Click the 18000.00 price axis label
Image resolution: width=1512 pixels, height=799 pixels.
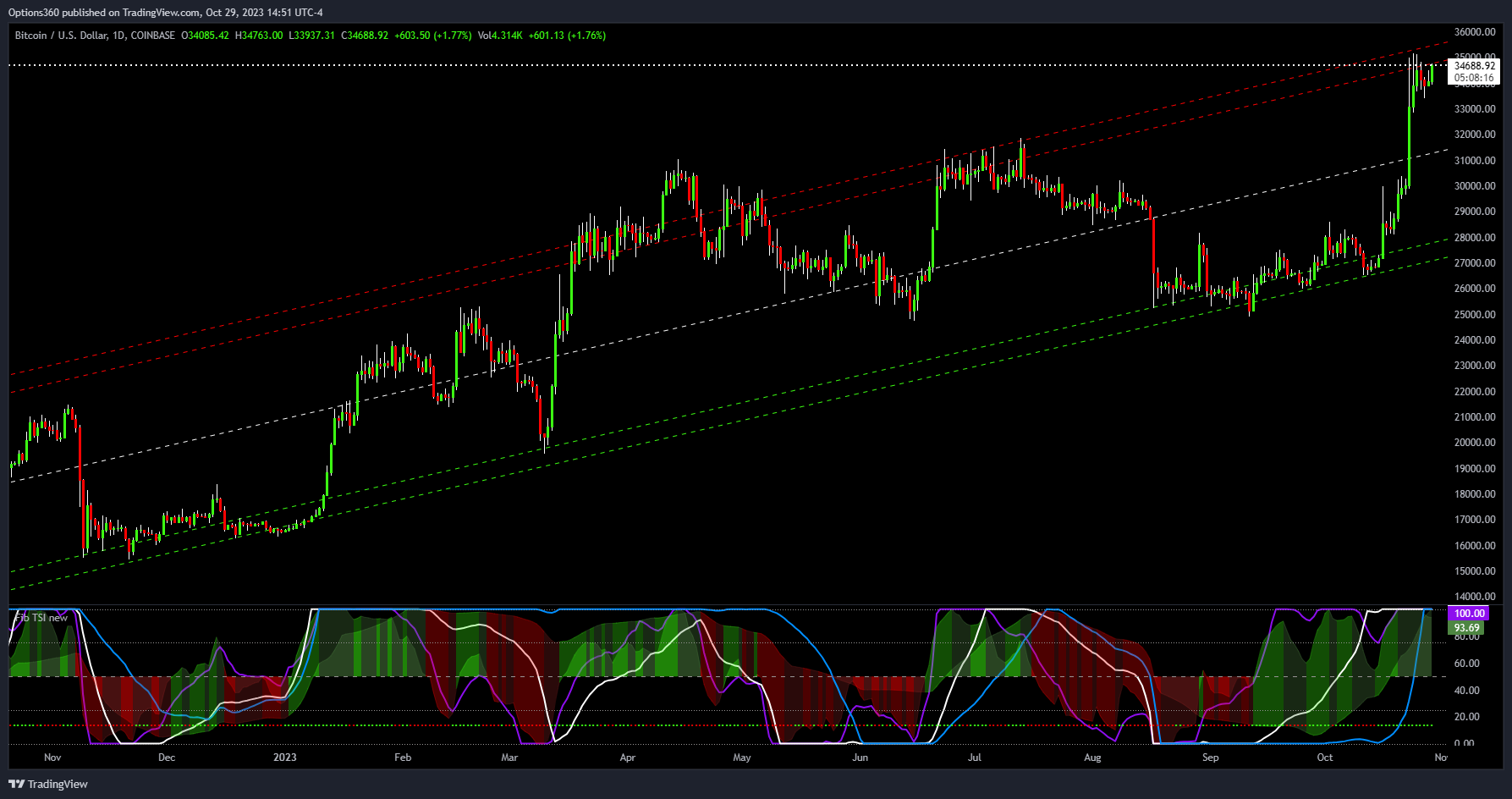point(1475,494)
